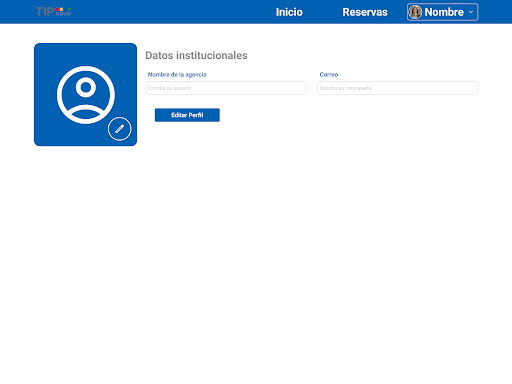512x384 pixels.
Task: Select the Datos institucionales heading
Action: point(196,55)
